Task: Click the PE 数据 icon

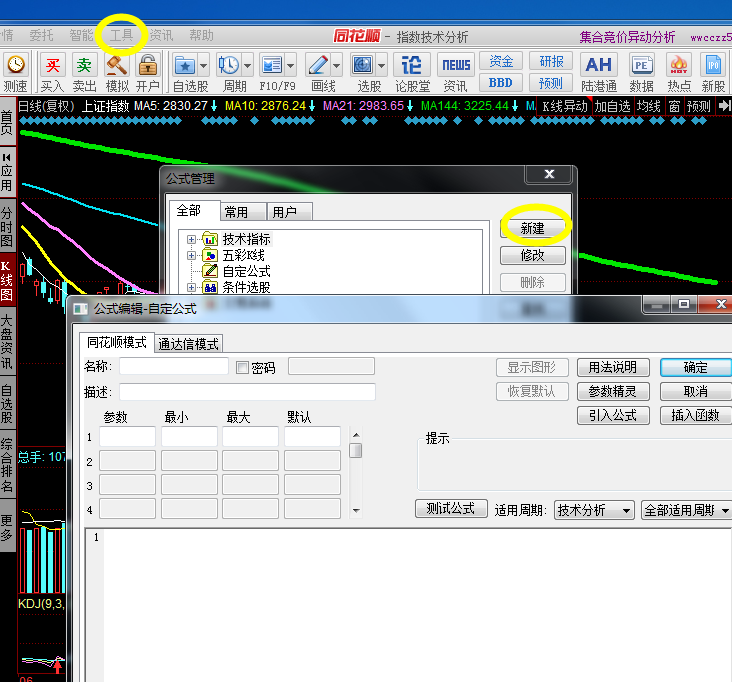Action: pyautogui.click(x=641, y=65)
